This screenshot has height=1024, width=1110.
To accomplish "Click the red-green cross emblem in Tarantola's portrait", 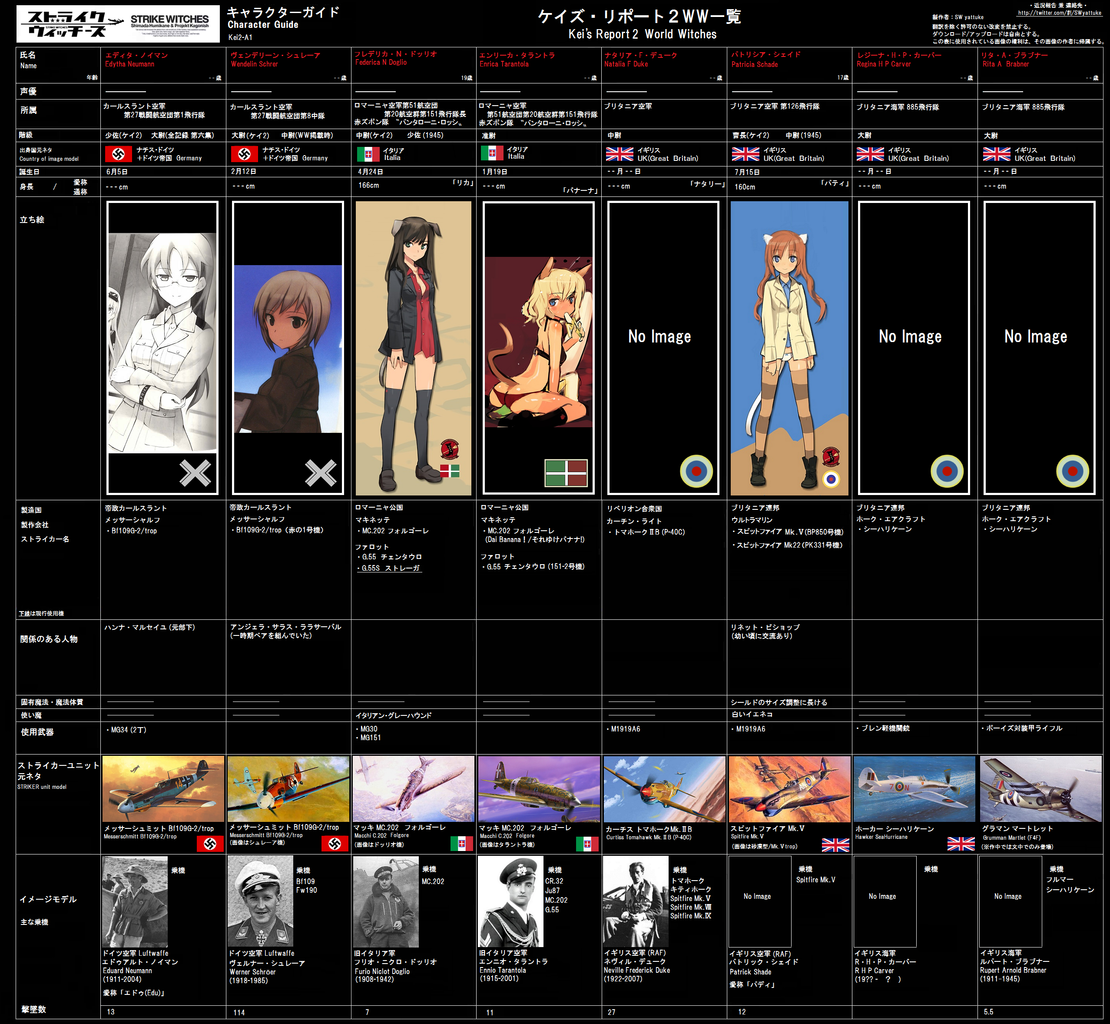I will 566,473.
